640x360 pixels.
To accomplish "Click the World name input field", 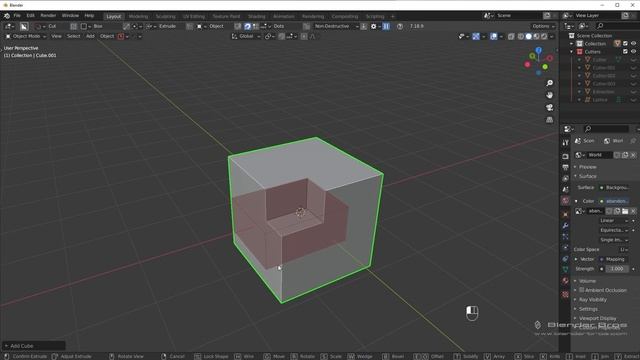I will pos(599,155).
